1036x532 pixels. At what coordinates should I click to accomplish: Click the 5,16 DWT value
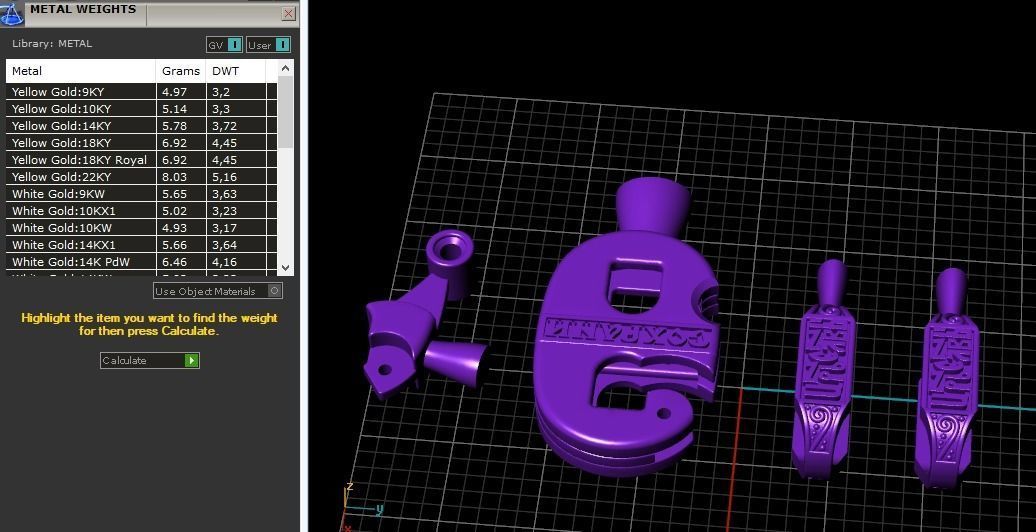coord(225,177)
